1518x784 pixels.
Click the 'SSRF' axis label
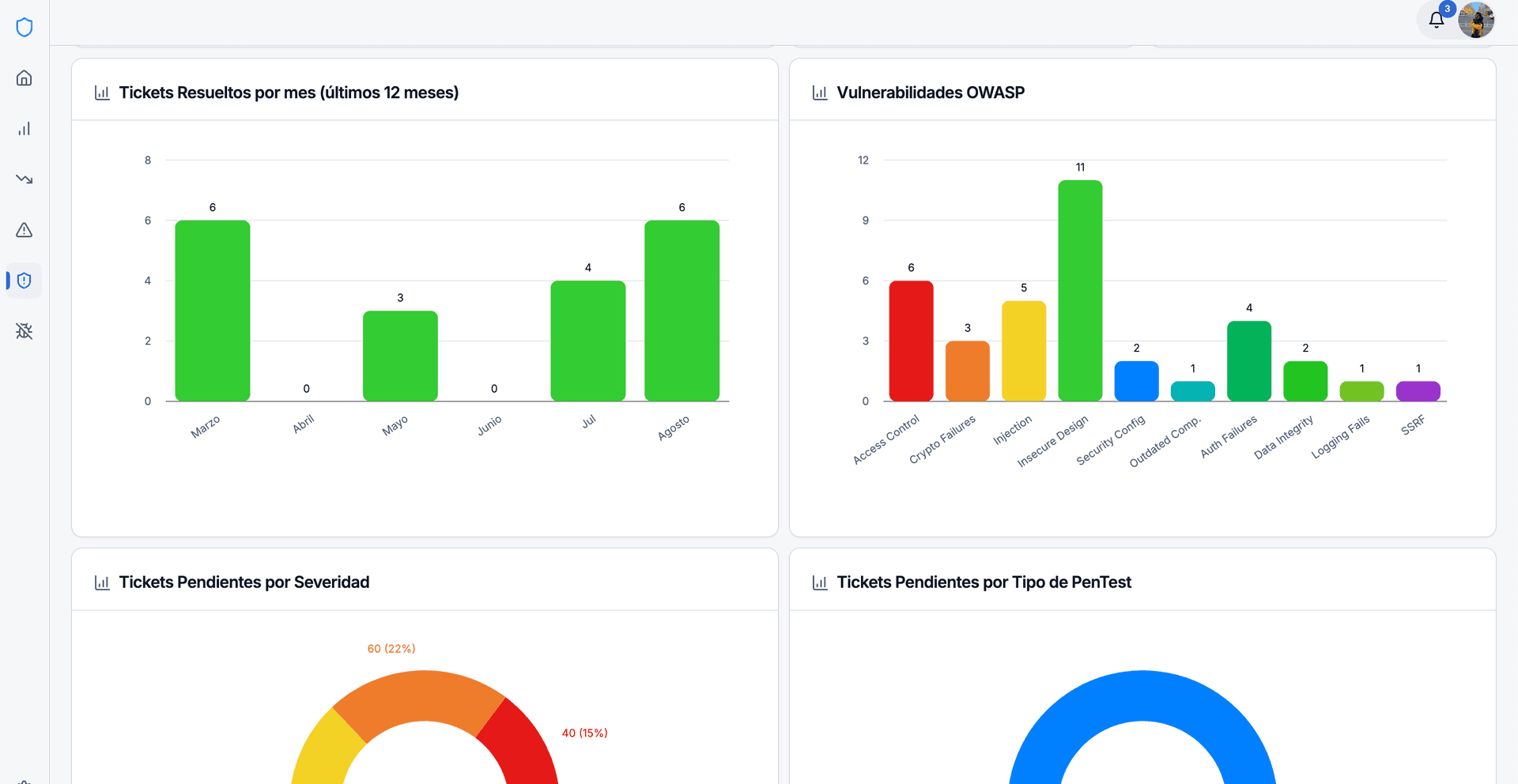(x=1413, y=424)
